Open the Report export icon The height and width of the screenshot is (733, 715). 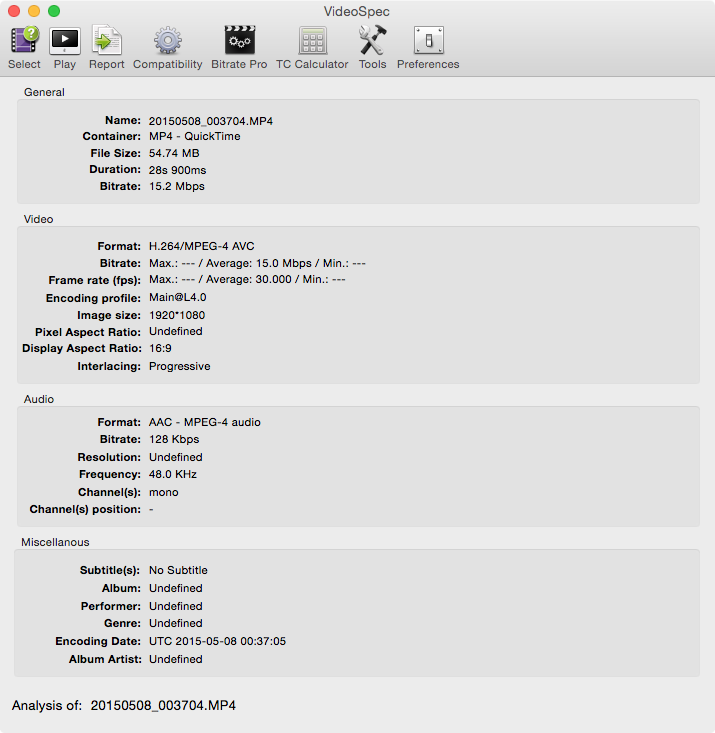click(x=107, y=40)
